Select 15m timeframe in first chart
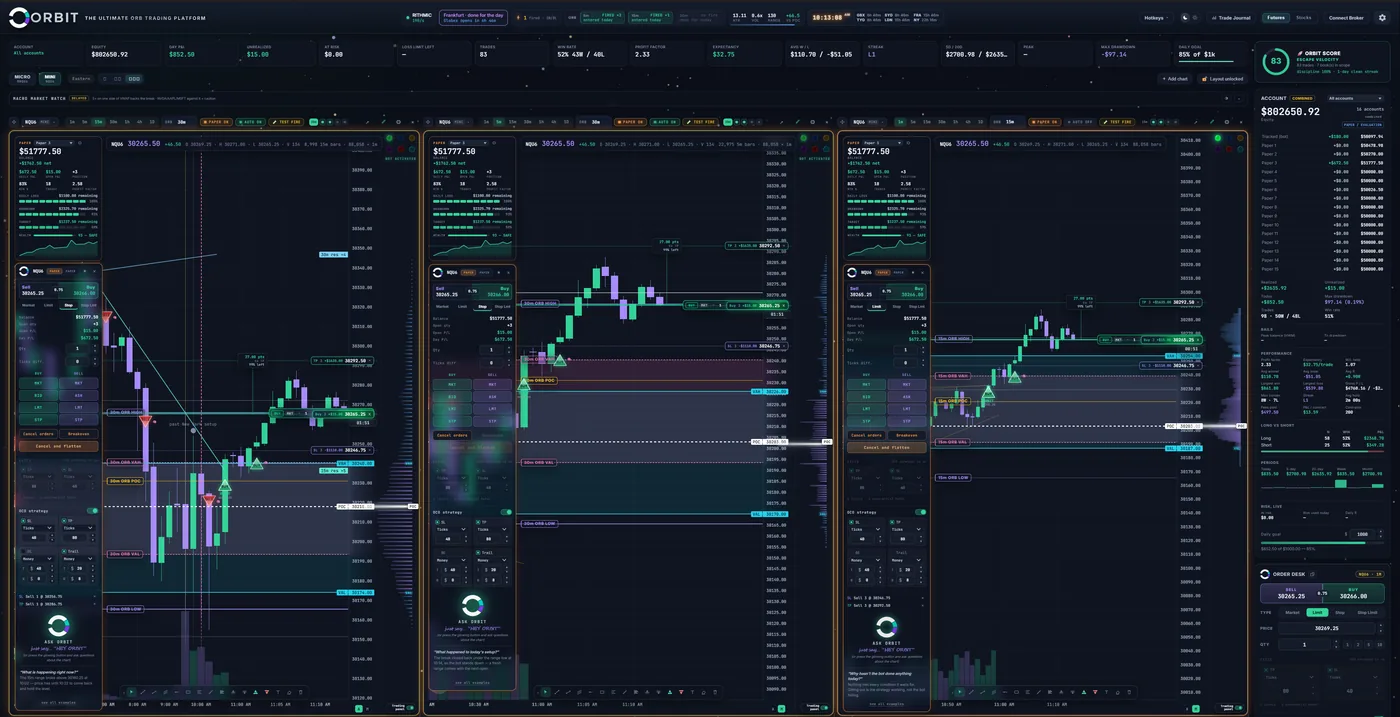This screenshot has width=1400, height=717. coord(98,122)
